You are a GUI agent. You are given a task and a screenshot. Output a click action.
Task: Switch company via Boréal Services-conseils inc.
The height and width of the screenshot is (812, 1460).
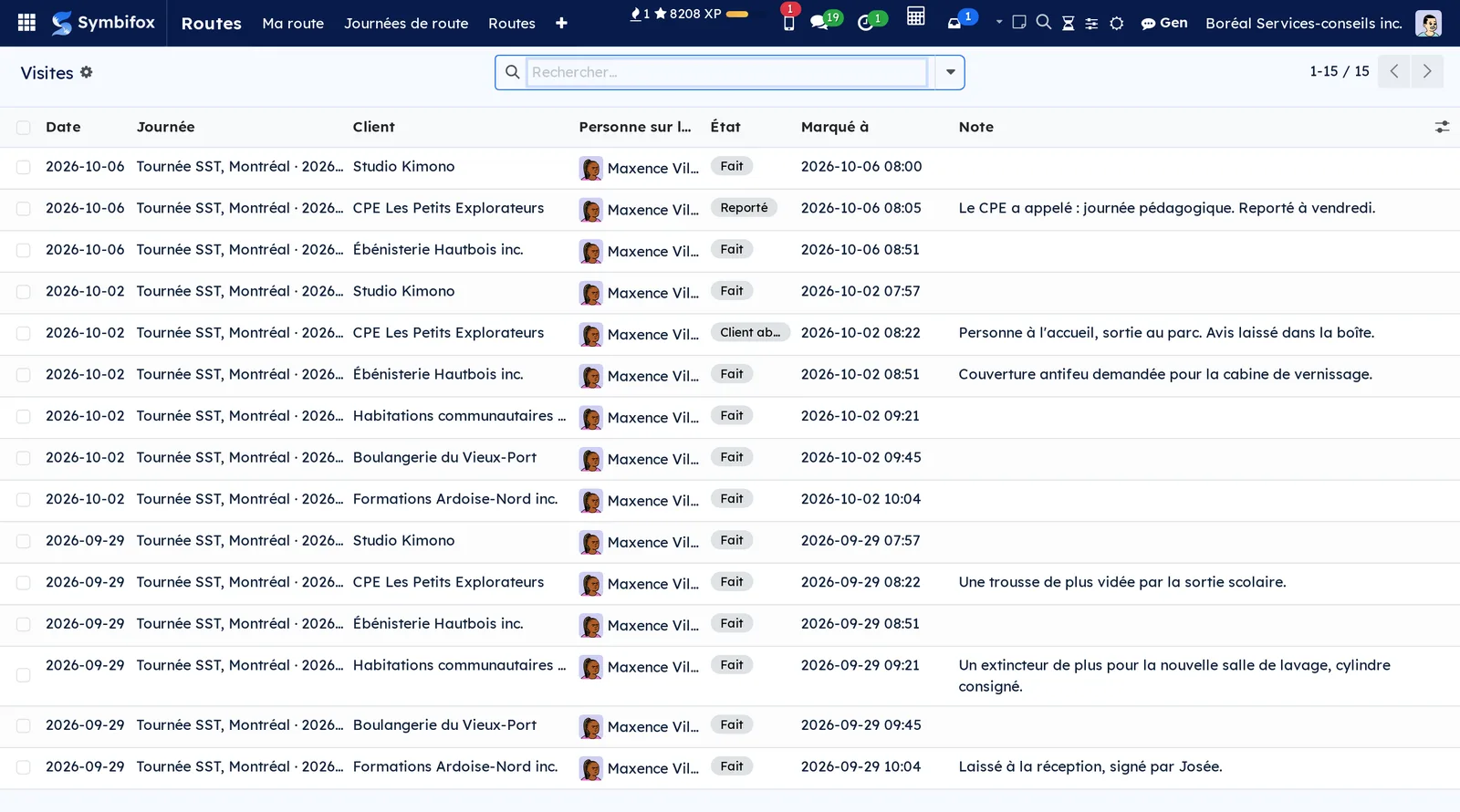pyautogui.click(x=1303, y=23)
